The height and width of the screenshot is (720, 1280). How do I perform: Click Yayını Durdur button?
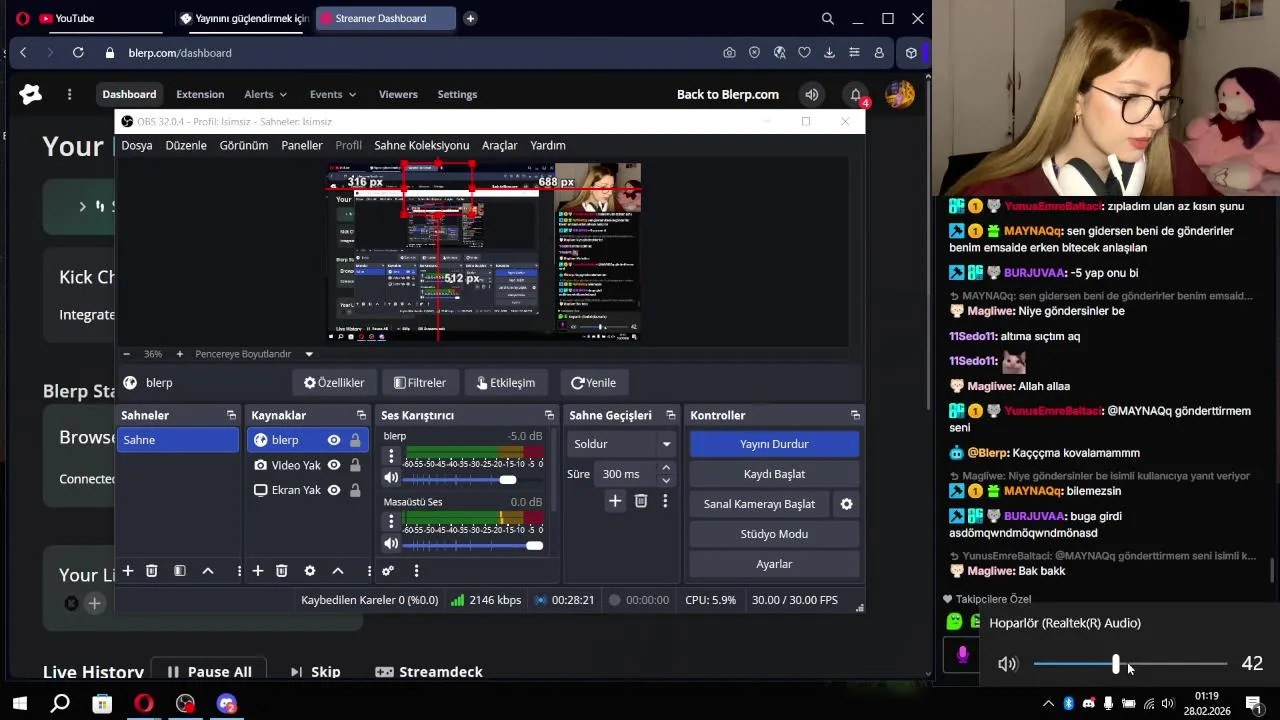tap(774, 444)
